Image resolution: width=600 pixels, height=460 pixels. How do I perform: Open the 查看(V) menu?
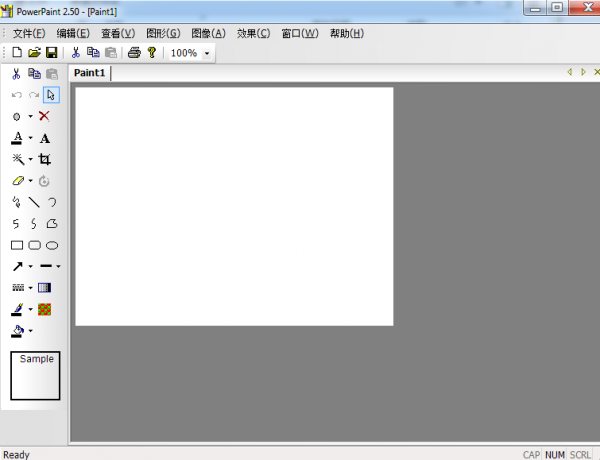[118, 34]
